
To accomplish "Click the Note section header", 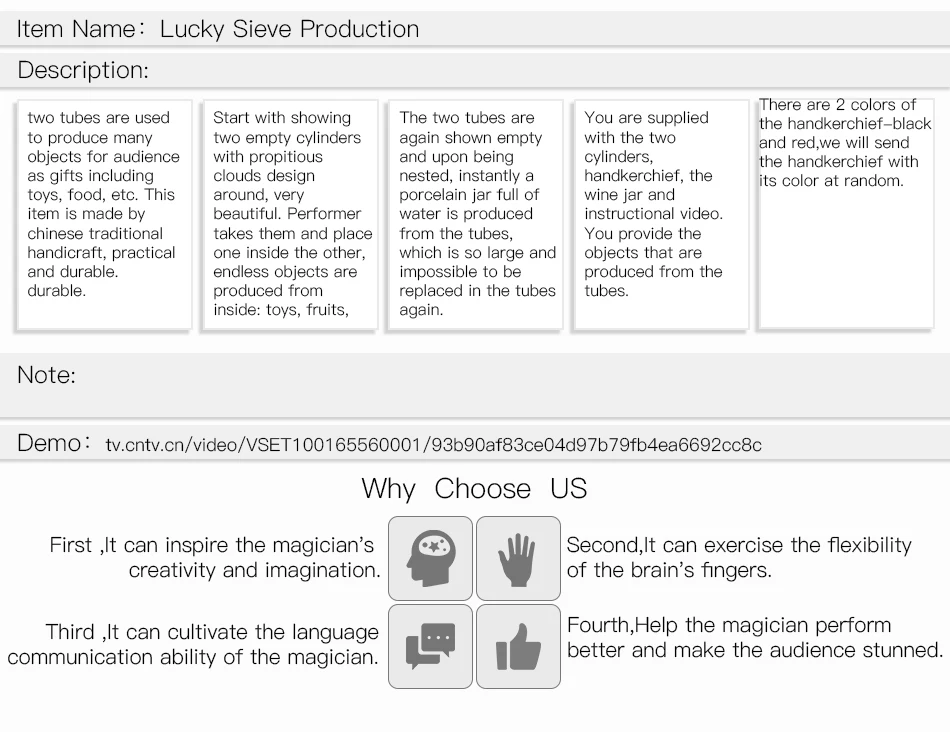I will point(475,385).
